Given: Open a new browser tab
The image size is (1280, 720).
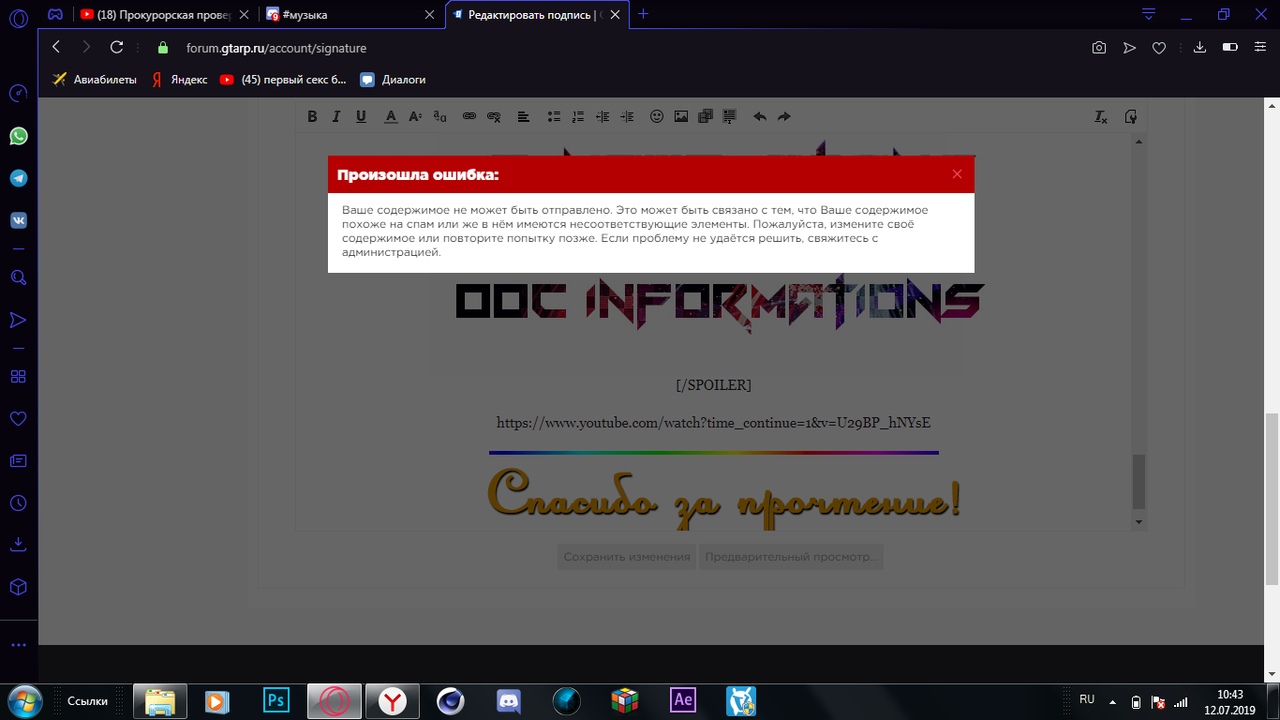Looking at the screenshot, I should 643,14.
